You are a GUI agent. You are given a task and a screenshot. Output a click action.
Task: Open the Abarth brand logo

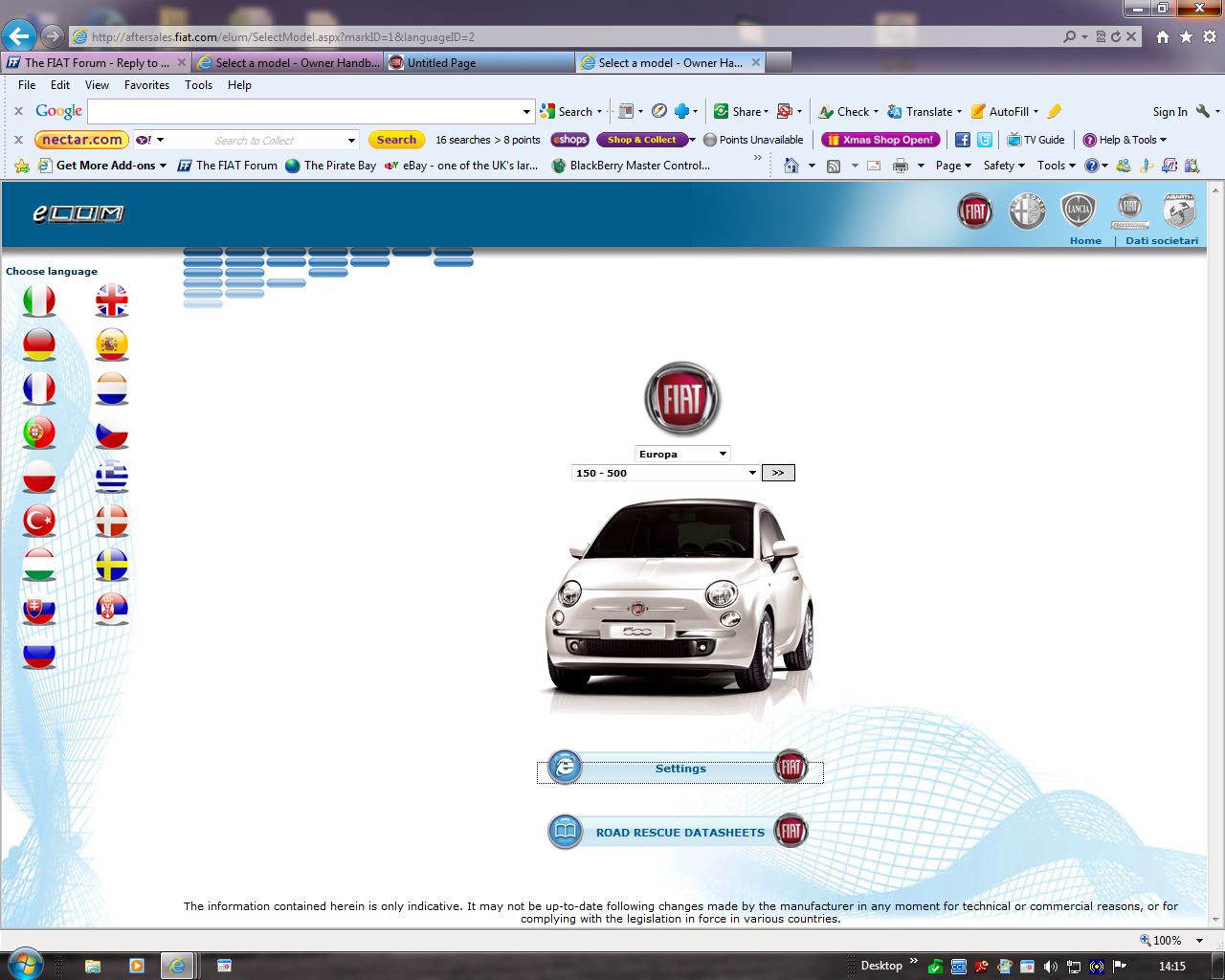1179,211
